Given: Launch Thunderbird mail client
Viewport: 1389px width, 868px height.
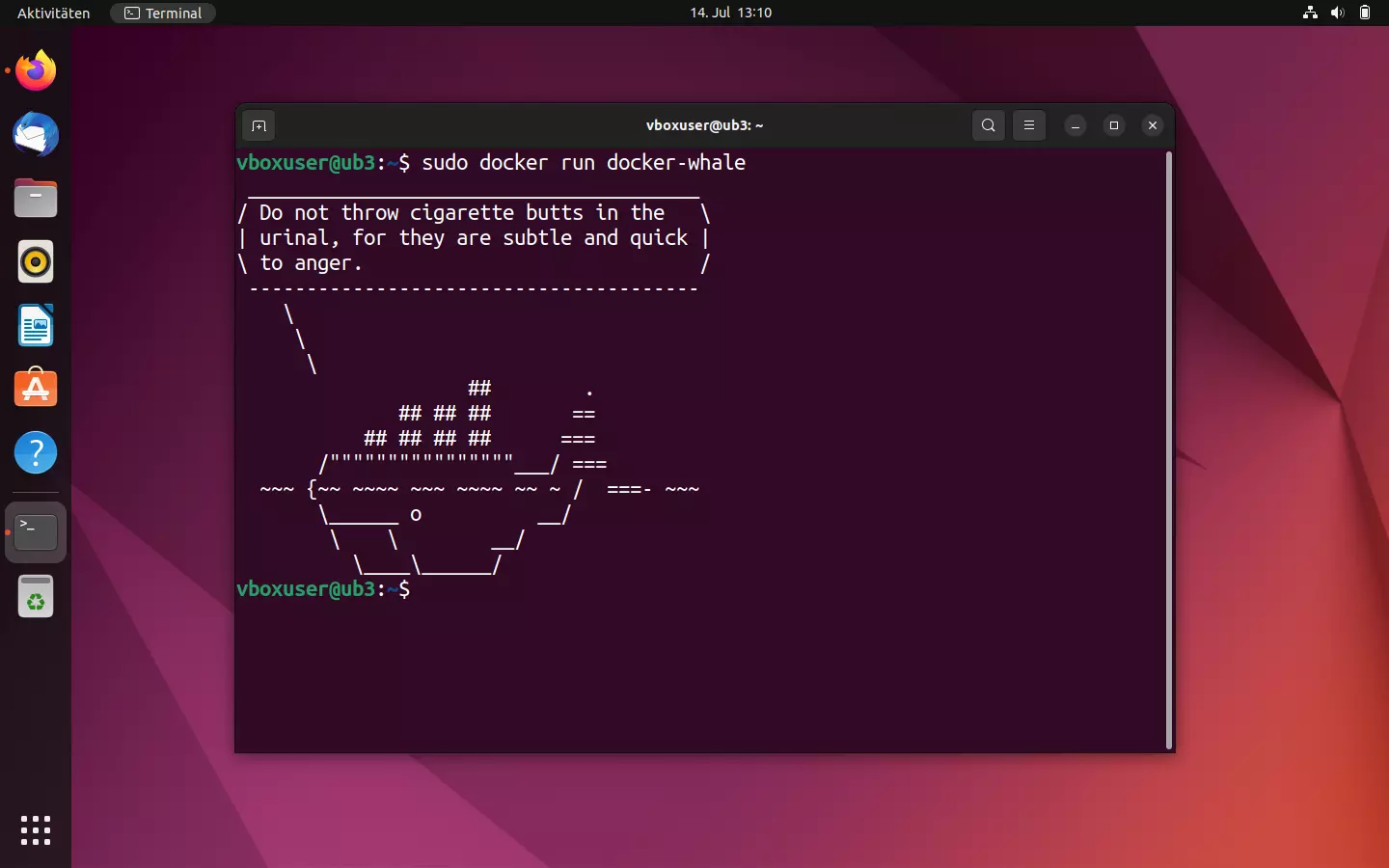Looking at the screenshot, I should (35, 134).
